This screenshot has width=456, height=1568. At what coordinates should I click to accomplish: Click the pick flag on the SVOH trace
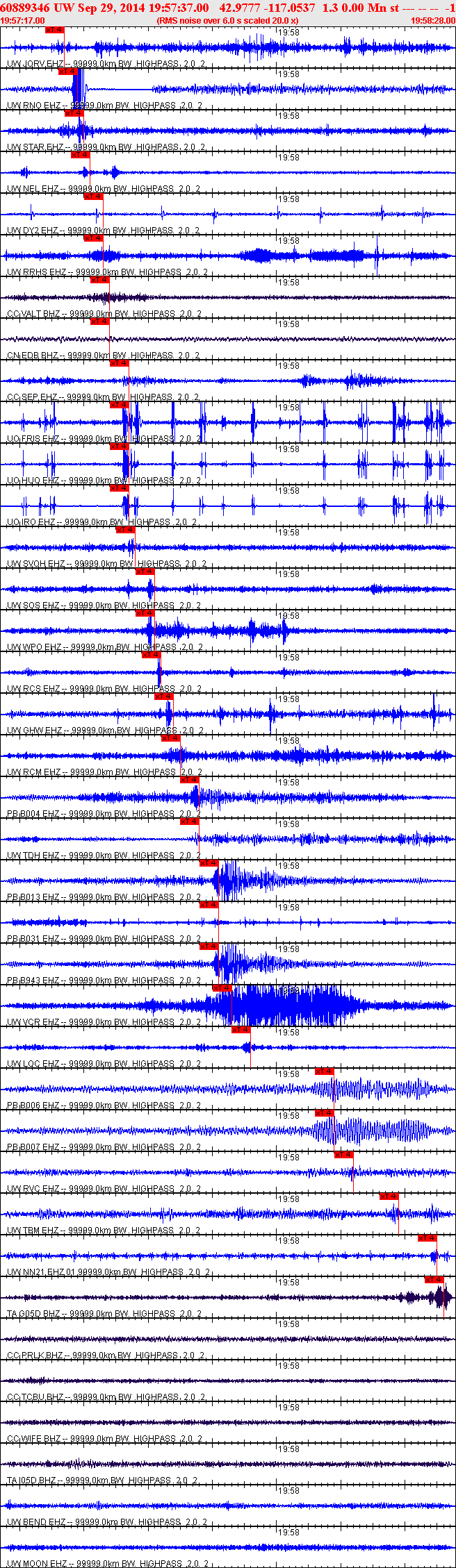(x=126, y=530)
